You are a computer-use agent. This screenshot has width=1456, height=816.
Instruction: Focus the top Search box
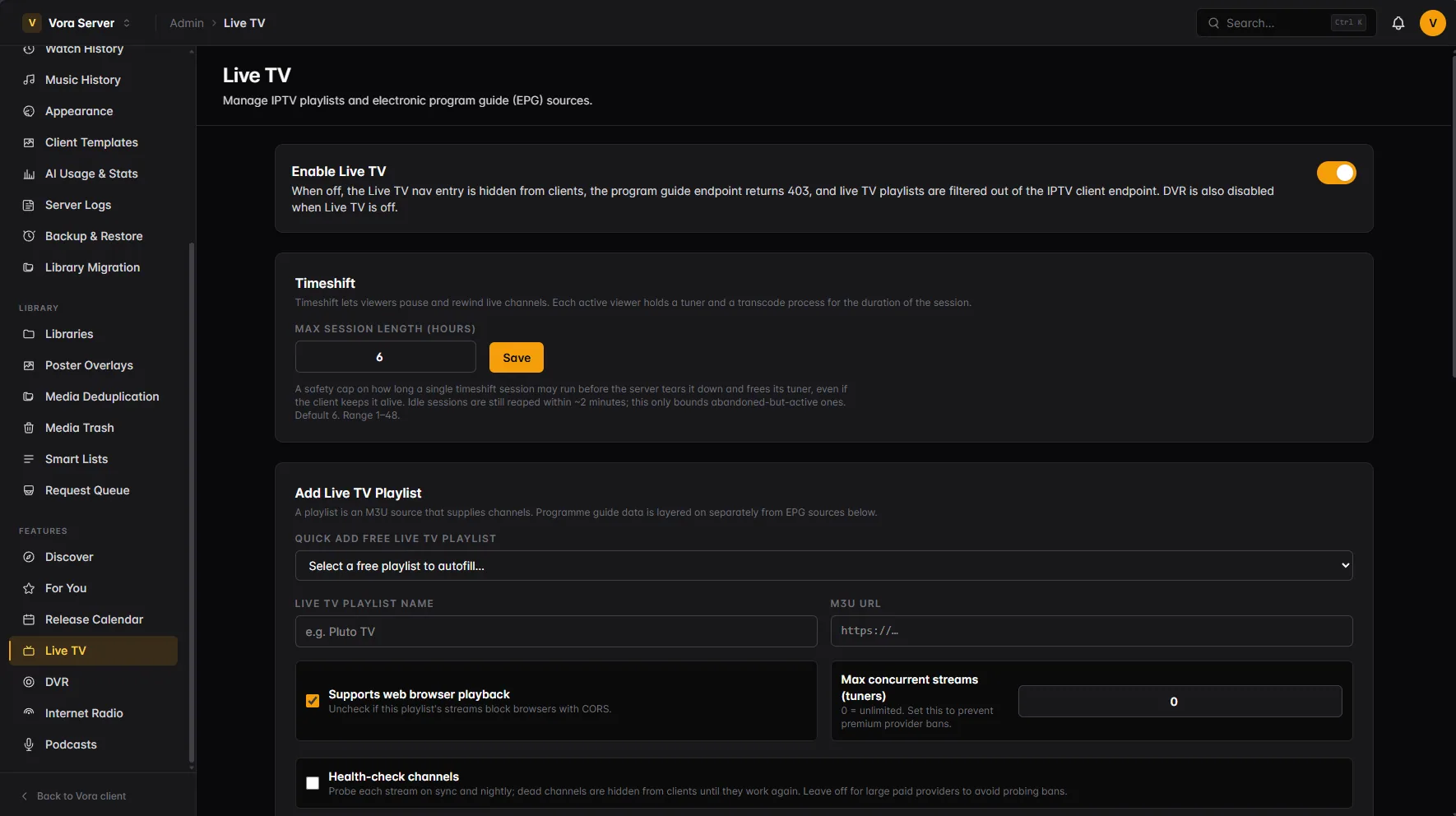pos(1287,23)
